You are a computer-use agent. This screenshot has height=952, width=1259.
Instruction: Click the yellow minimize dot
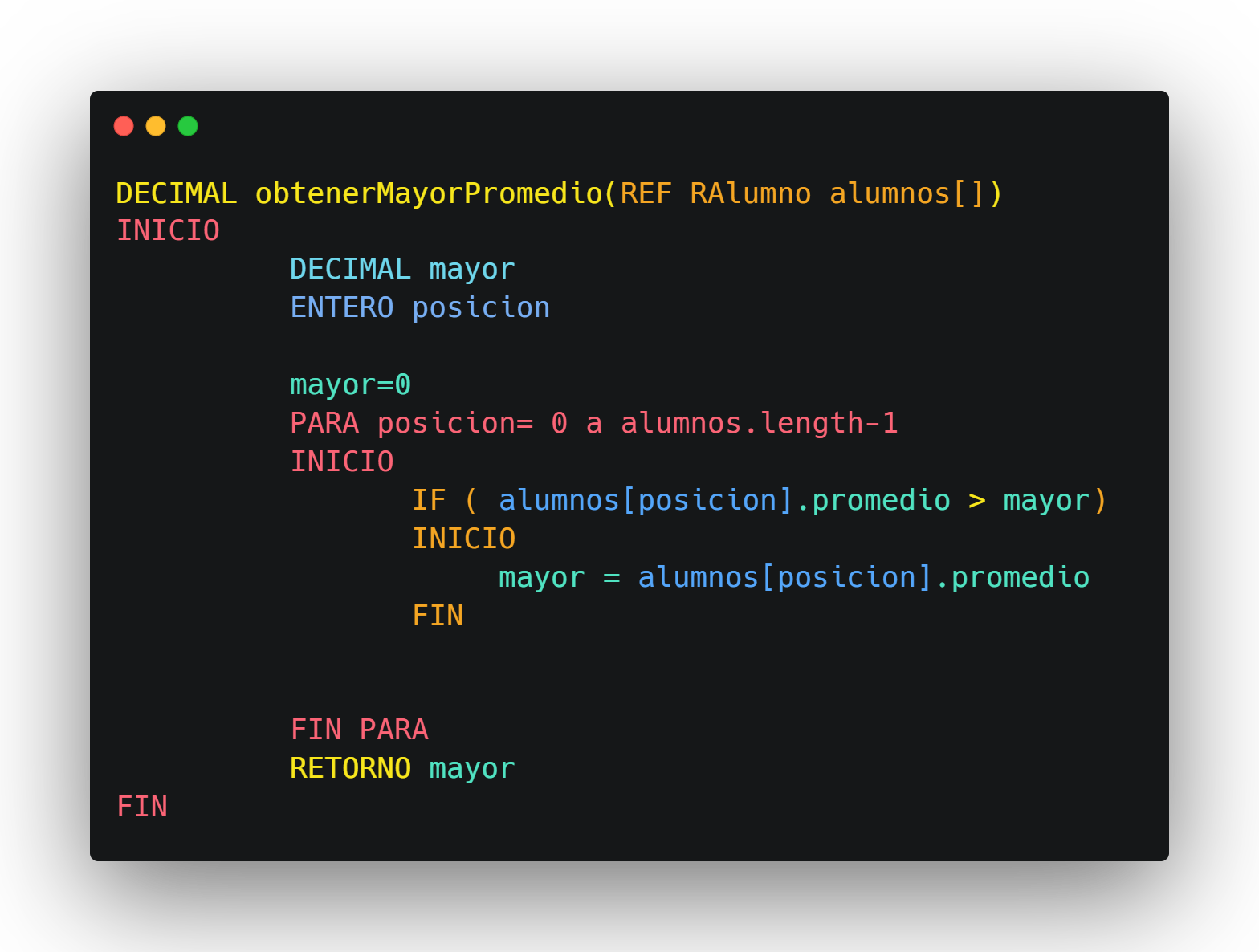click(156, 126)
